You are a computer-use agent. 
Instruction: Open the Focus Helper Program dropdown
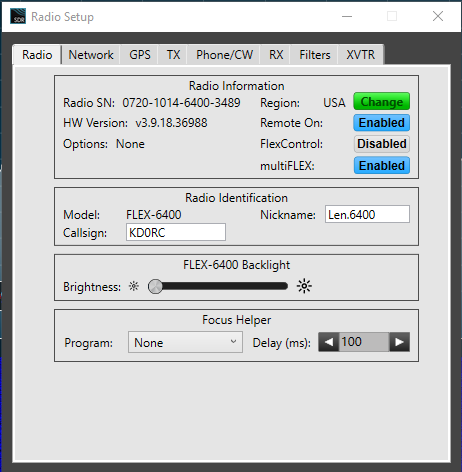pyautogui.click(x=185, y=342)
